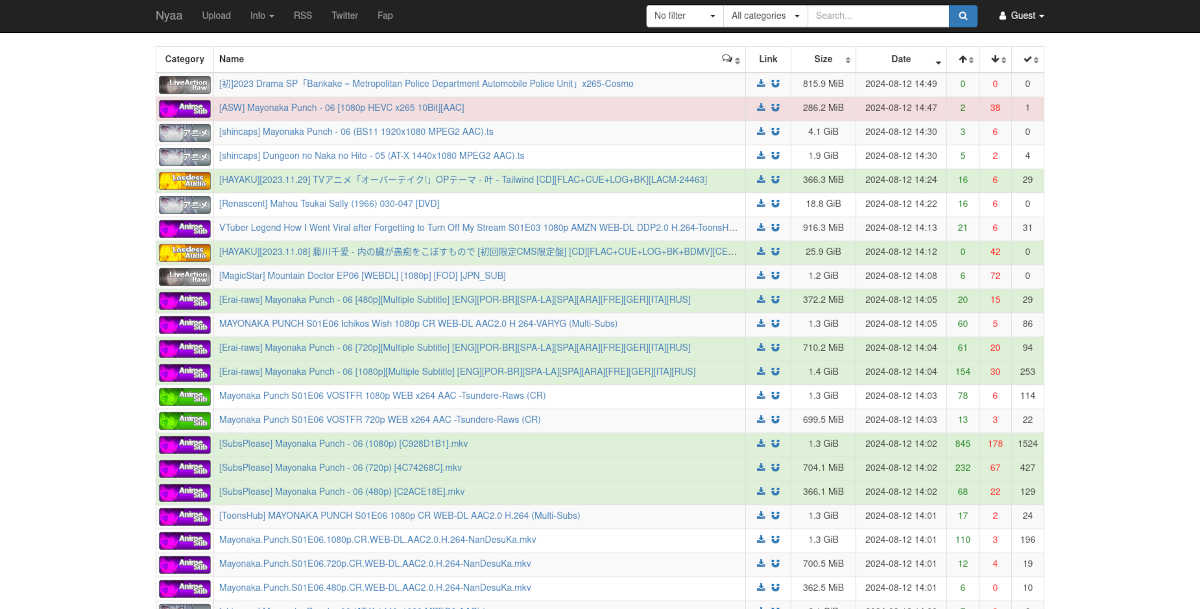The height and width of the screenshot is (609, 1200).
Task: Sort by comments count column icon
Action: coord(731,59)
